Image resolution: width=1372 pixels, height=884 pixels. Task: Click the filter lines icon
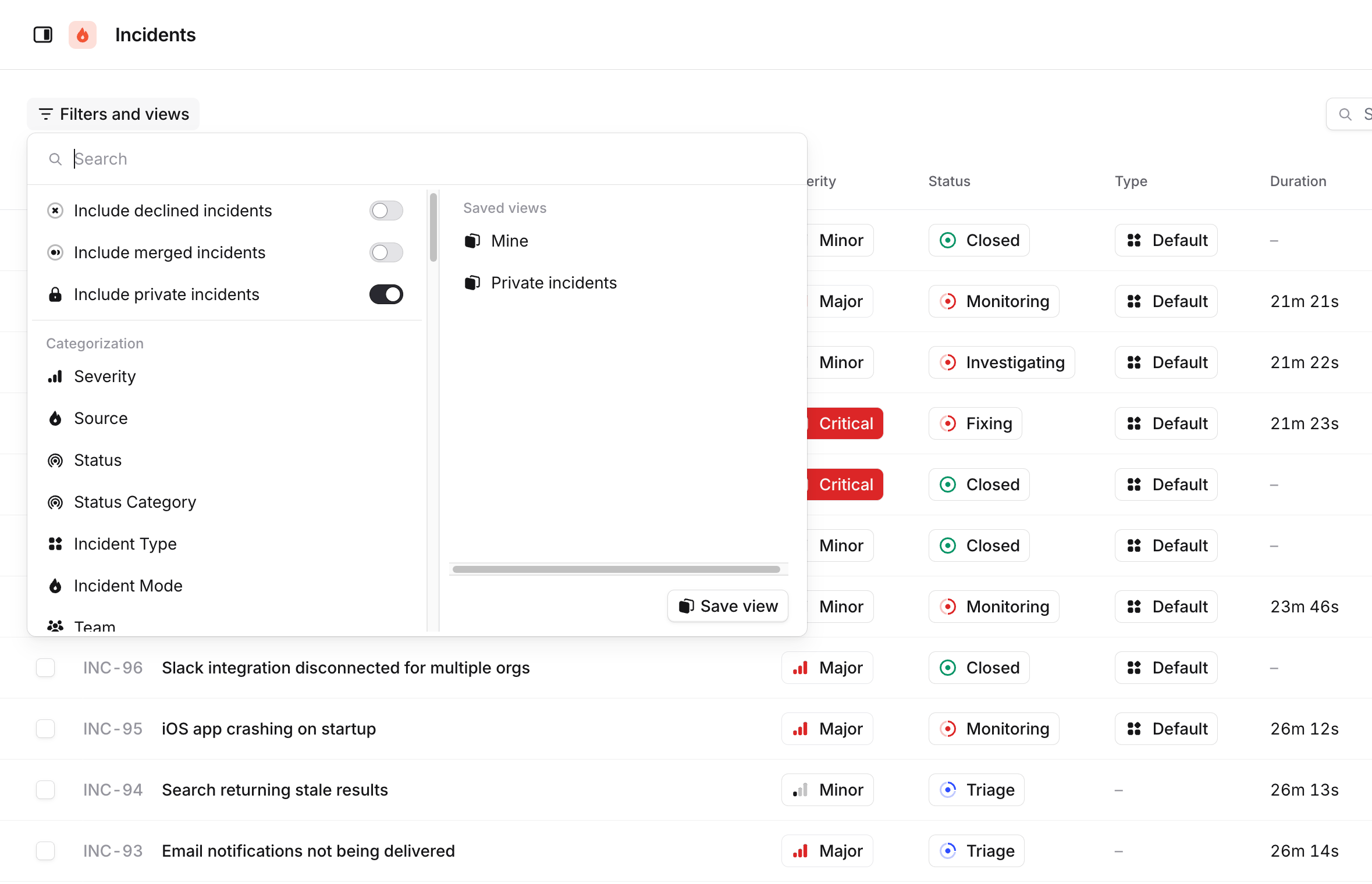pos(46,114)
